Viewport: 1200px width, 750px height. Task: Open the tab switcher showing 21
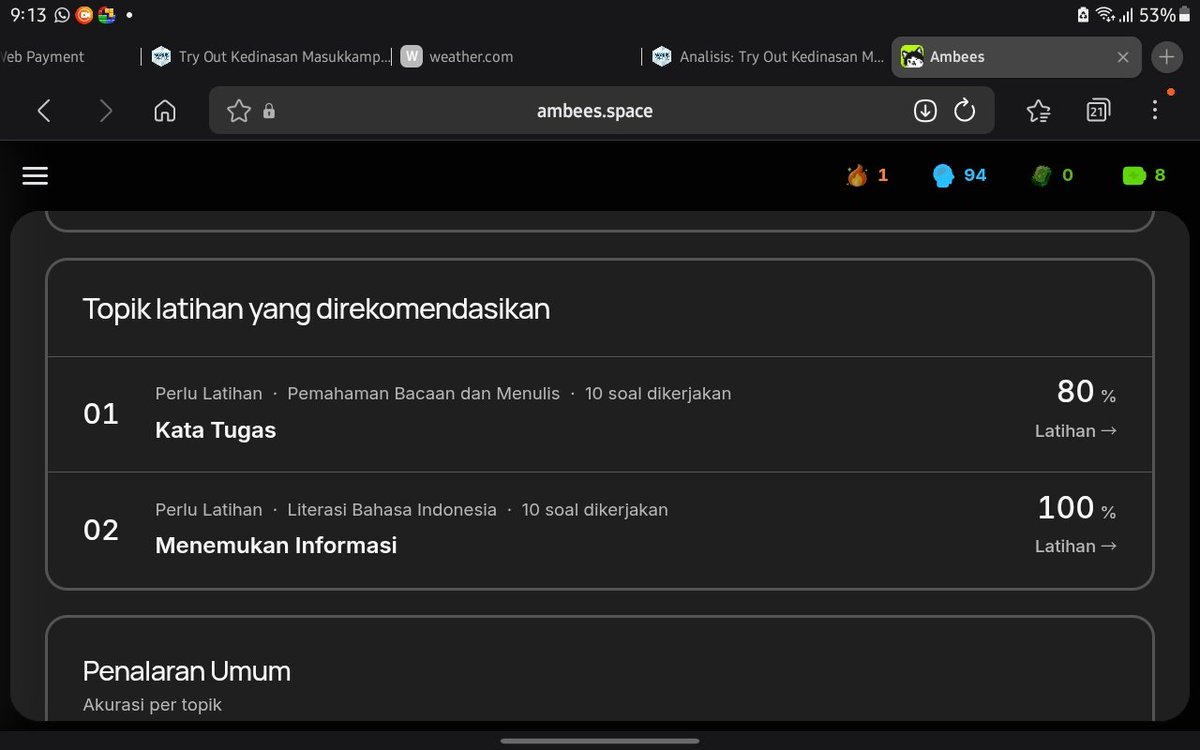(1098, 111)
